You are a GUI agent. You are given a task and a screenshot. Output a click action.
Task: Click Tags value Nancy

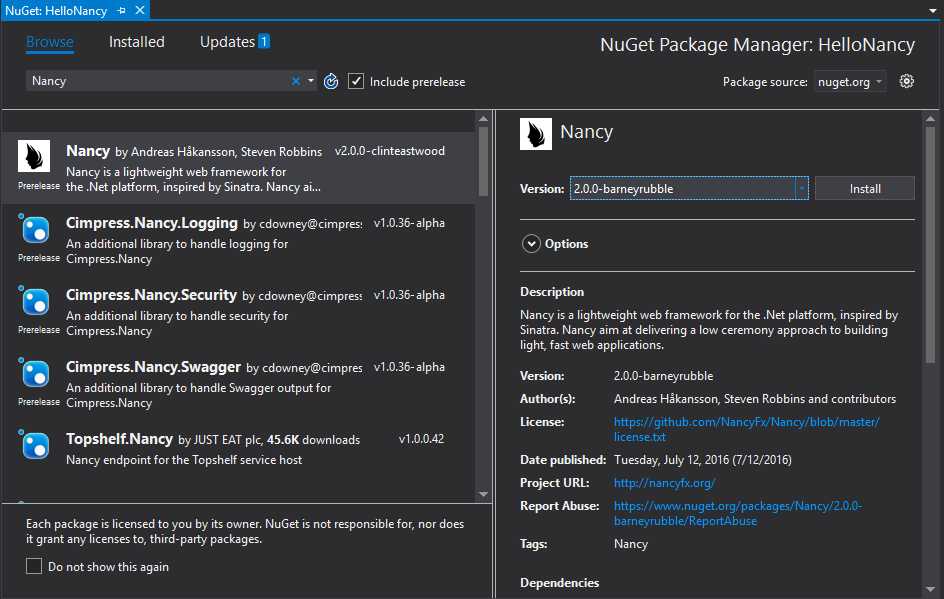point(631,544)
